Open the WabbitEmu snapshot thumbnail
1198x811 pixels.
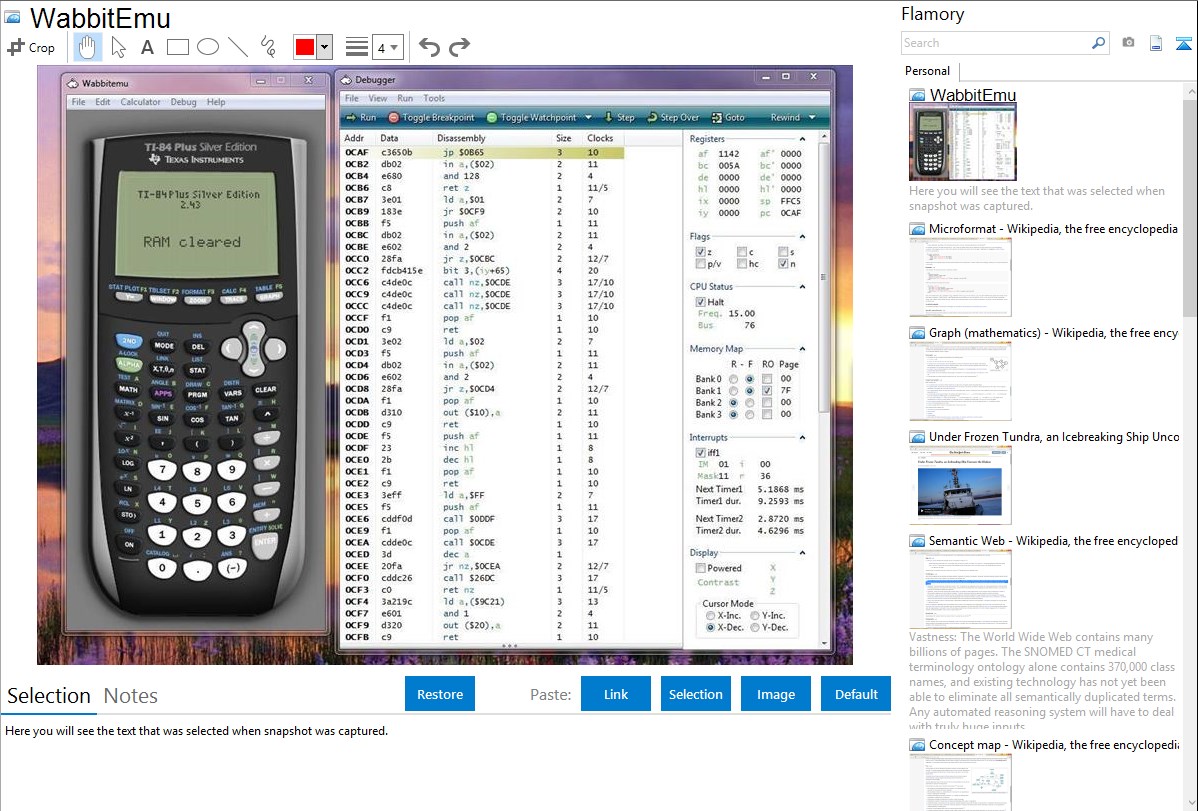point(963,143)
